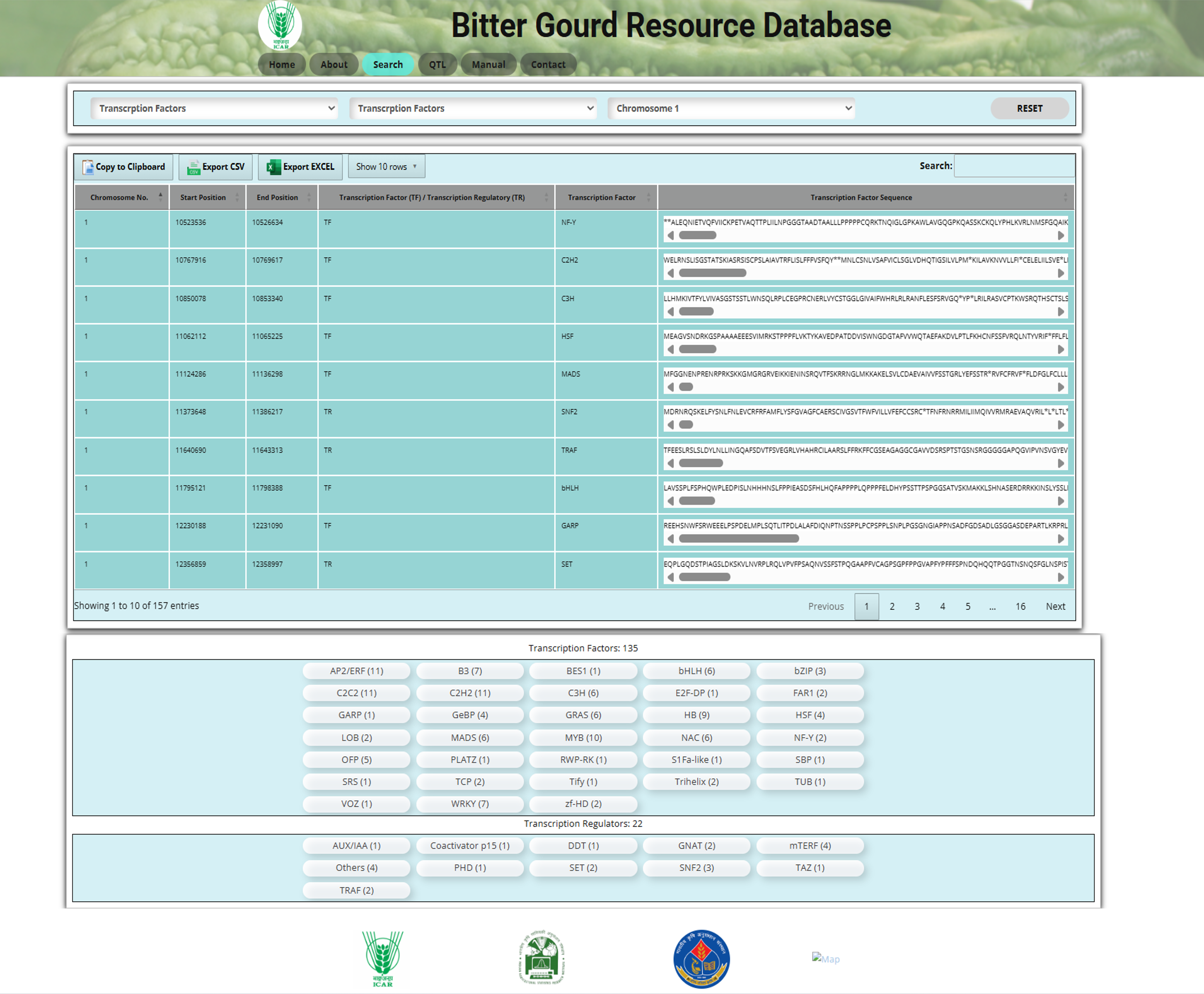Expand the Show 10 rows selector

pos(386,166)
